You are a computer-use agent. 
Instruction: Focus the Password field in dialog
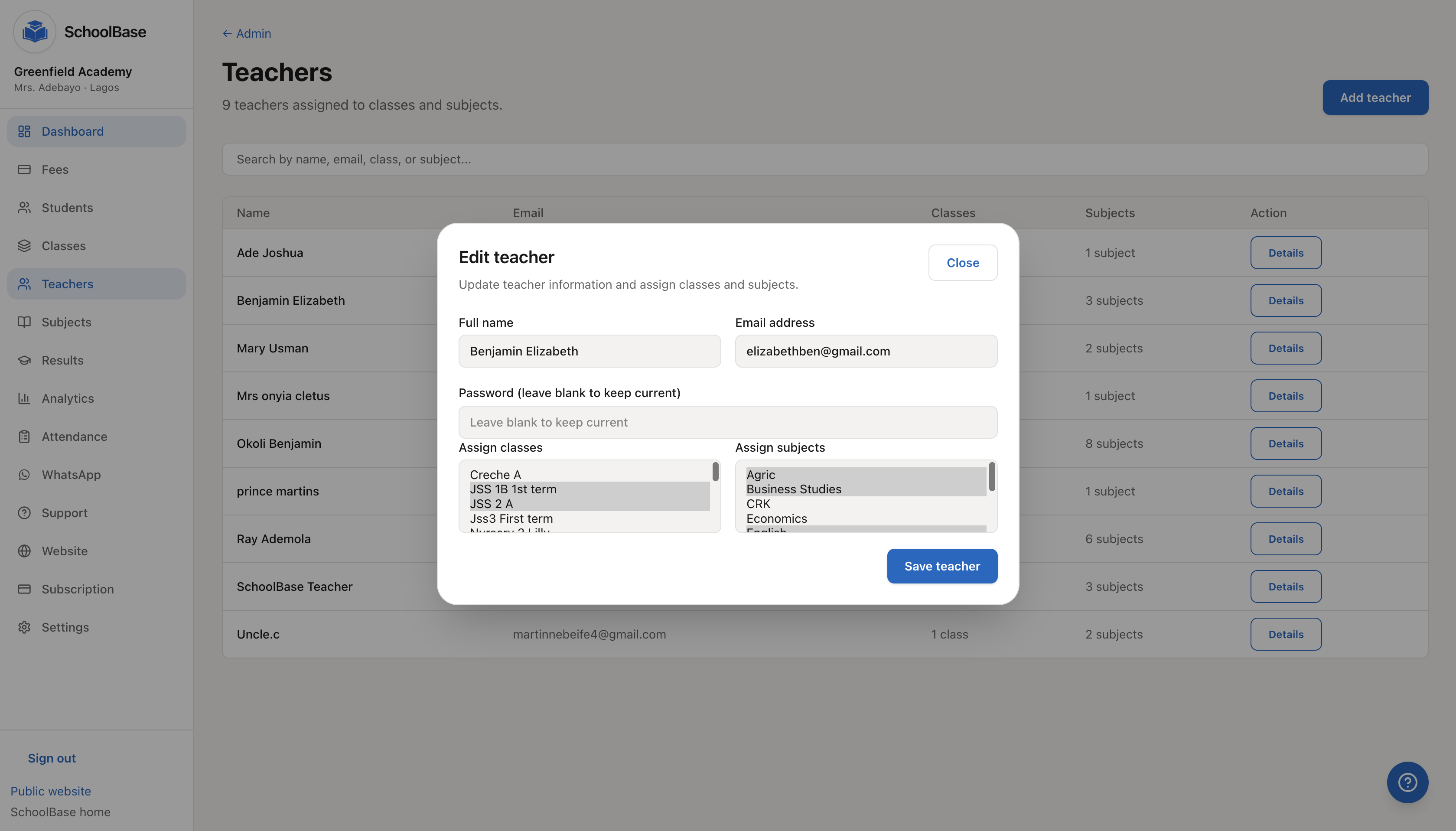[x=727, y=422]
